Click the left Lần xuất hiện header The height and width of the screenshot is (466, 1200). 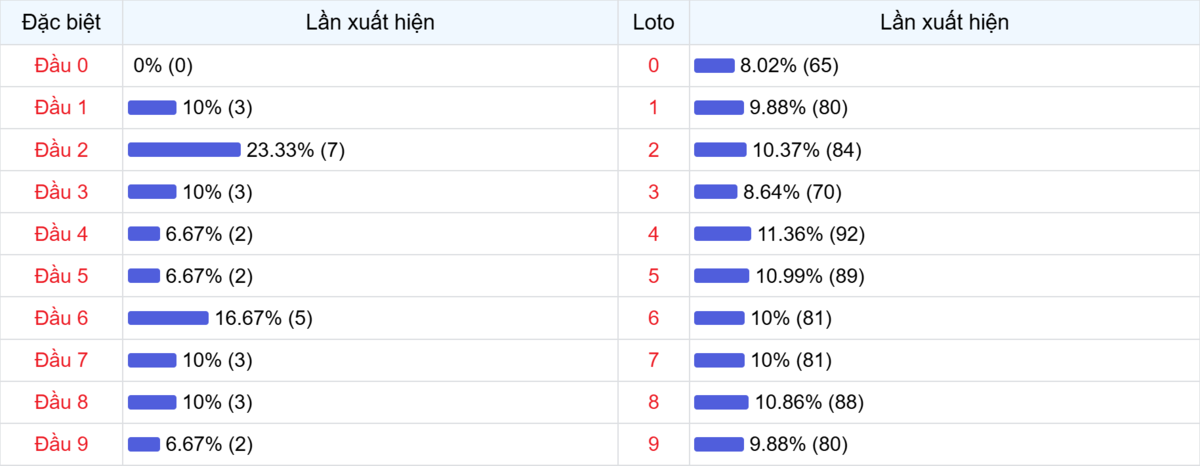click(370, 22)
